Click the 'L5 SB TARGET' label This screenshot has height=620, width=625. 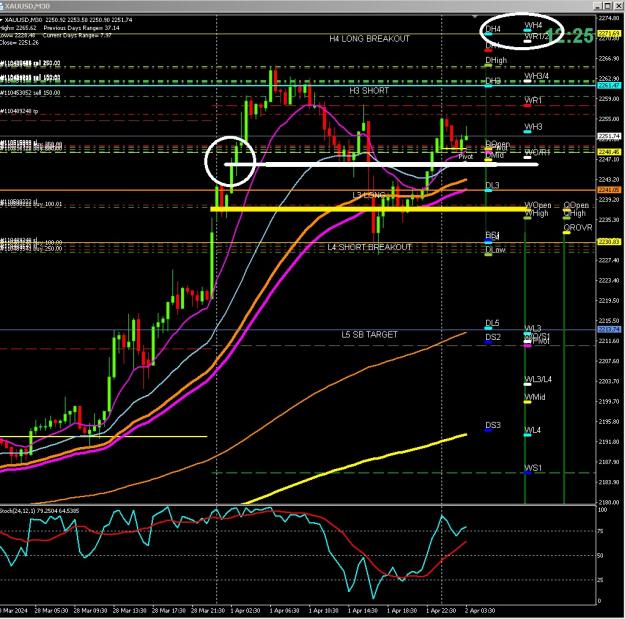point(369,335)
